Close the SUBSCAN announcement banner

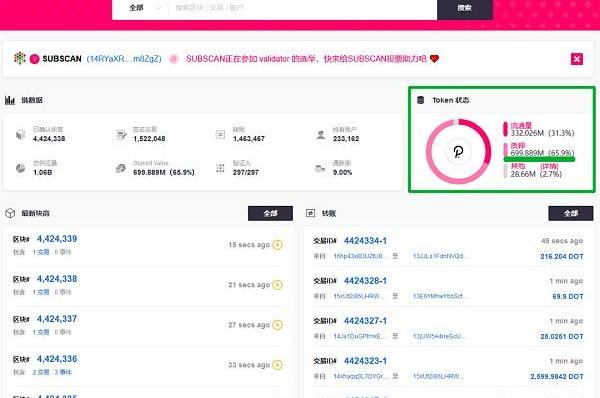(577, 59)
